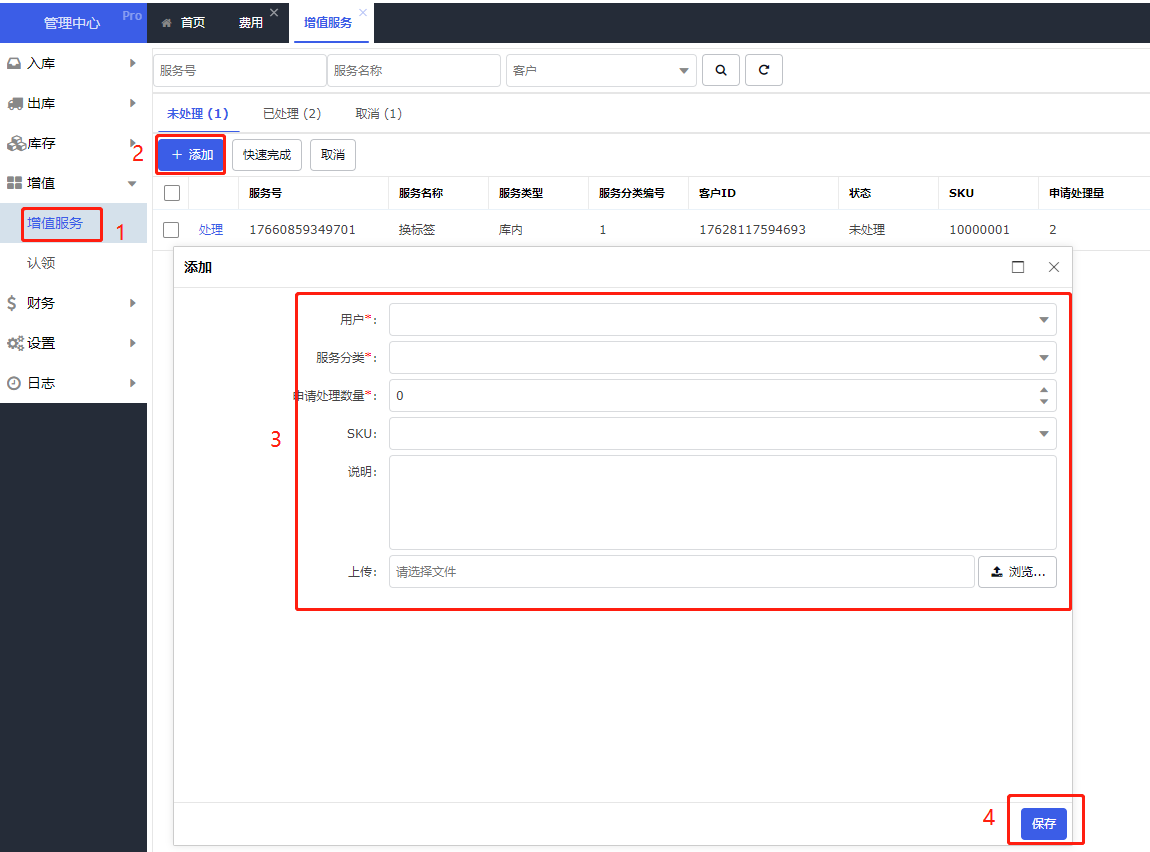The width and height of the screenshot is (1150, 852).
Task: Click the search magnifier button
Action: pyautogui.click(x=721, y=70)
